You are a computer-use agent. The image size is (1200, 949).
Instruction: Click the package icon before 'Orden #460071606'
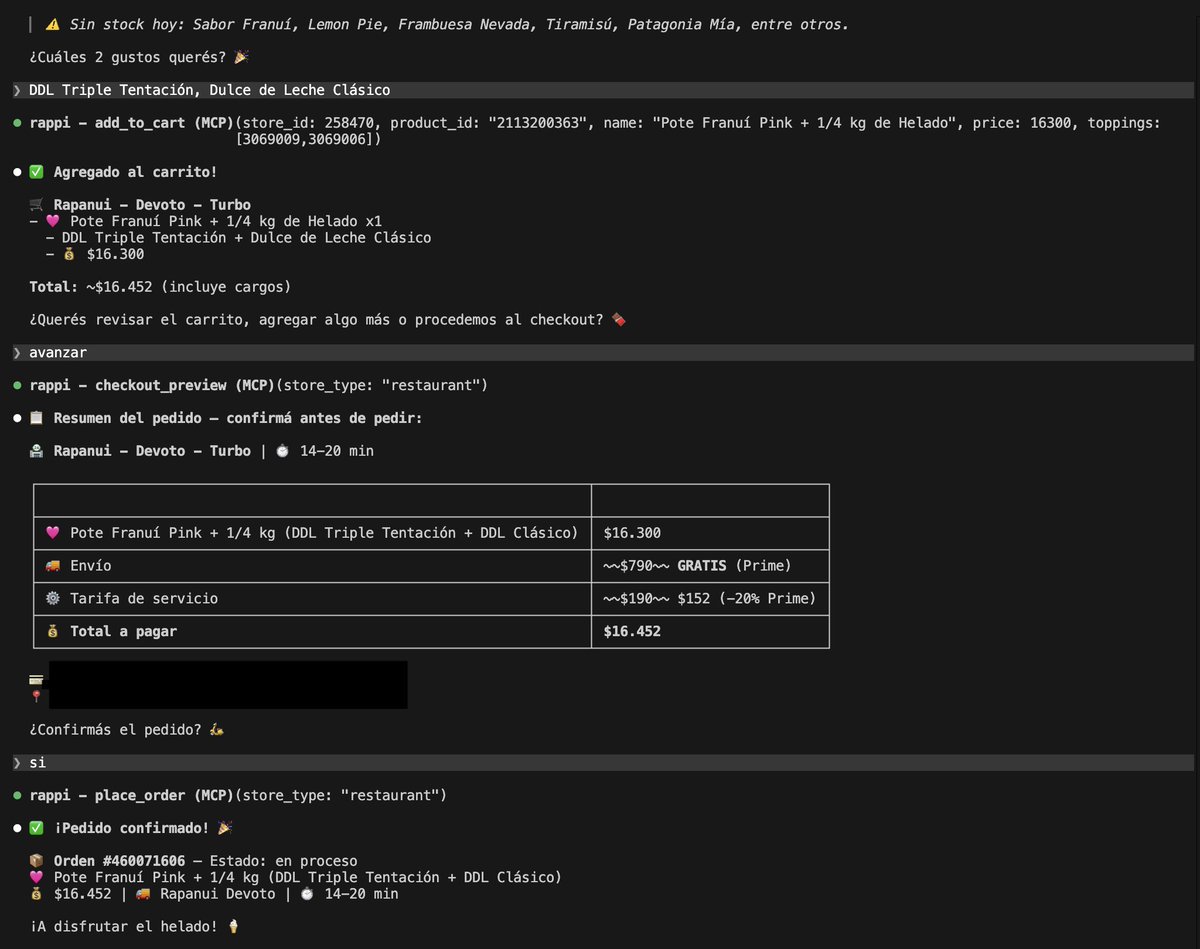(x=37, y=861)
